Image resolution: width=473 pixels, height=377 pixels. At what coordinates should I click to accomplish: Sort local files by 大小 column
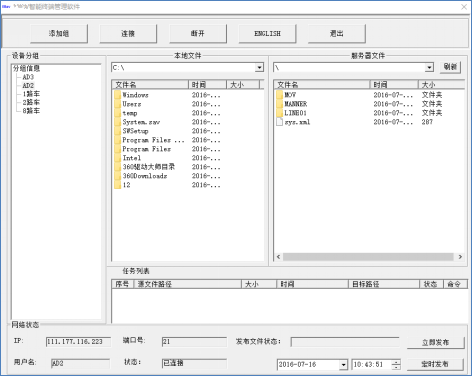tap(243, 85)
